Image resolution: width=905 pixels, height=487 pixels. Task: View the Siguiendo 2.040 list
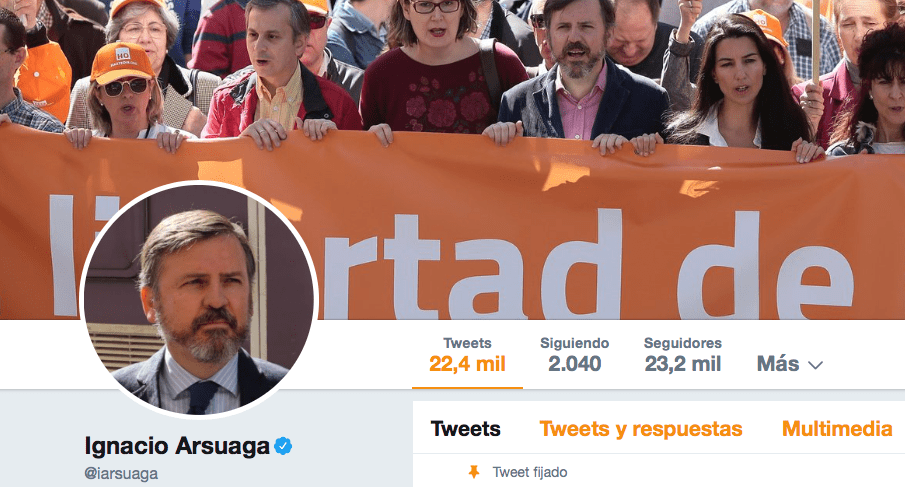(574, 355)
